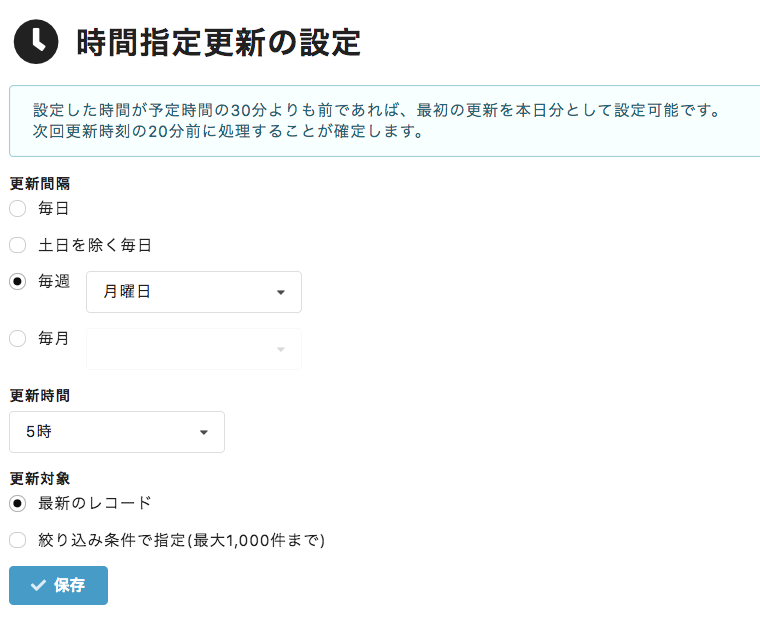Select the 毎日 radio button
760x620 pixels.
point(17,208)
